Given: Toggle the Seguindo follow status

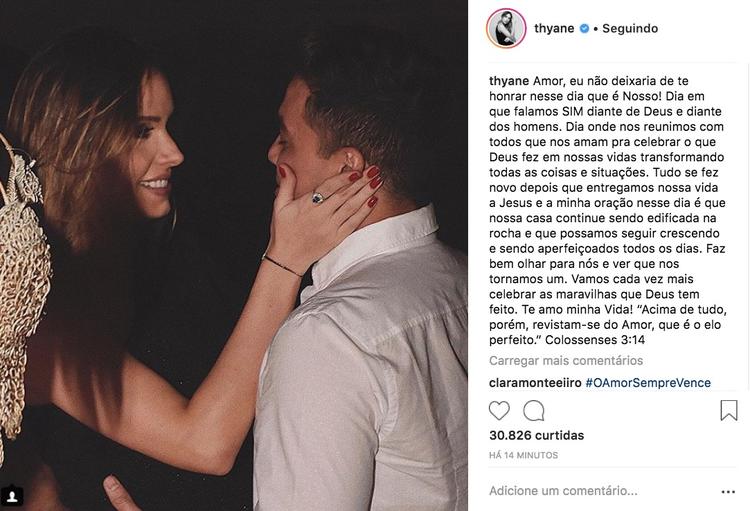Looking at the screenshot, I should pos(630,28).
